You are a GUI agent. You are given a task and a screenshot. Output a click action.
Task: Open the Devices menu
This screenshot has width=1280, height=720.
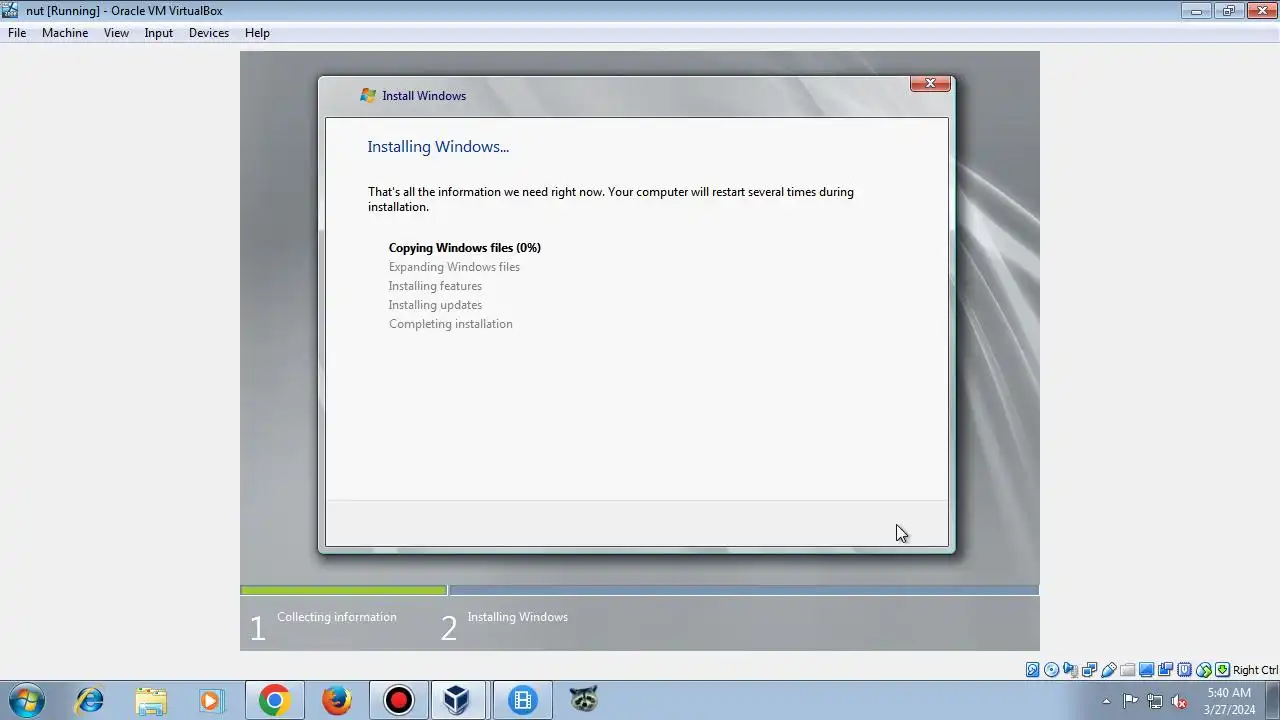tap(209, 33)
